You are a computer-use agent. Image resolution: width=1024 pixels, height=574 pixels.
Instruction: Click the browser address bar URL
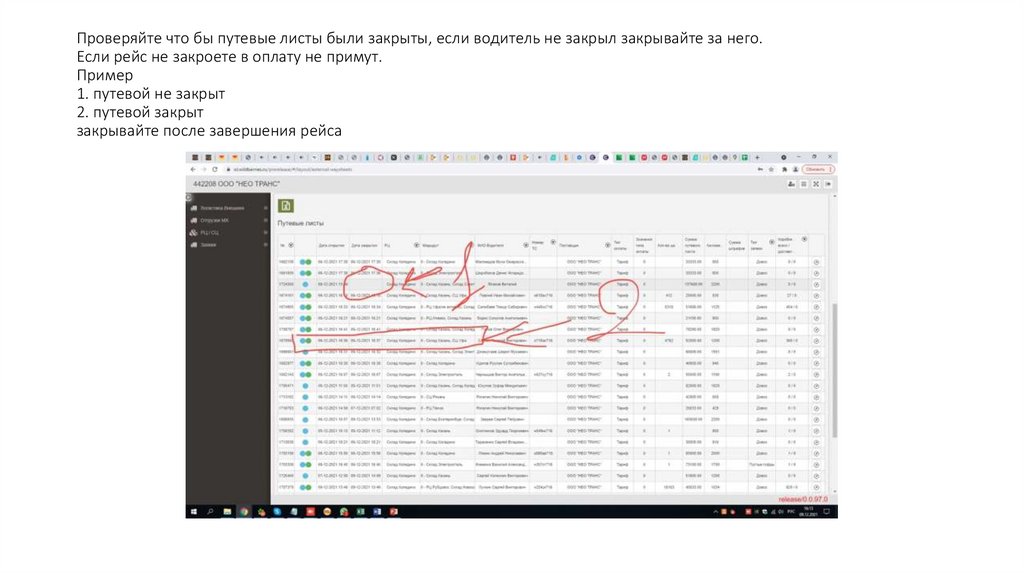click(x=293, y=169)
